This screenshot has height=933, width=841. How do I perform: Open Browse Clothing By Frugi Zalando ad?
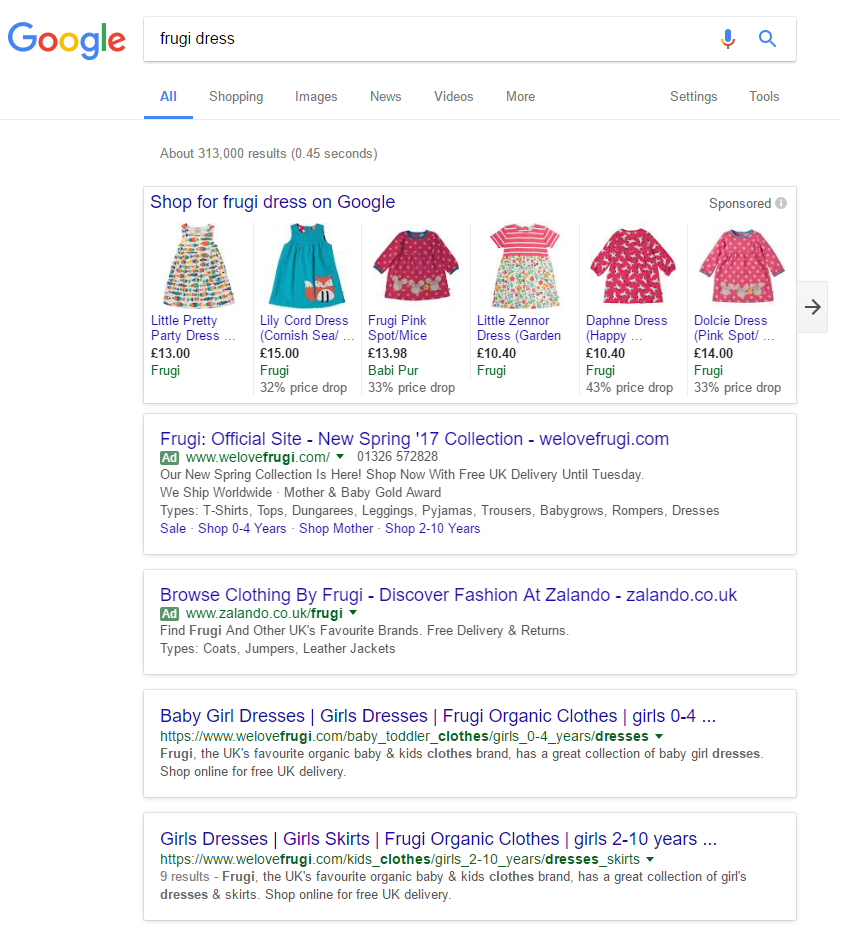click(x=448, y=594)
